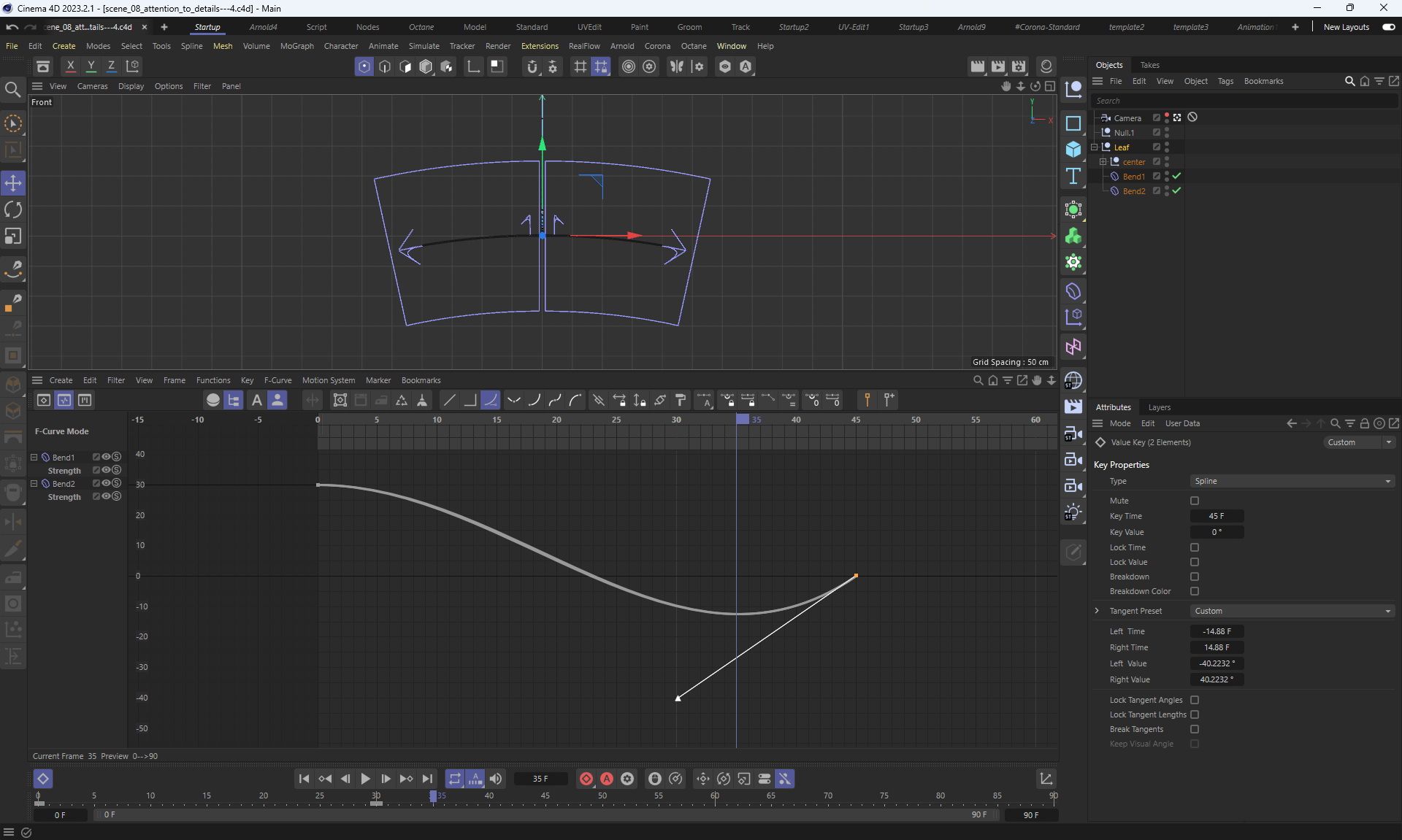
Task: Click the Key Time input field
Action: pyautogui.click(x=1217, y=516)
